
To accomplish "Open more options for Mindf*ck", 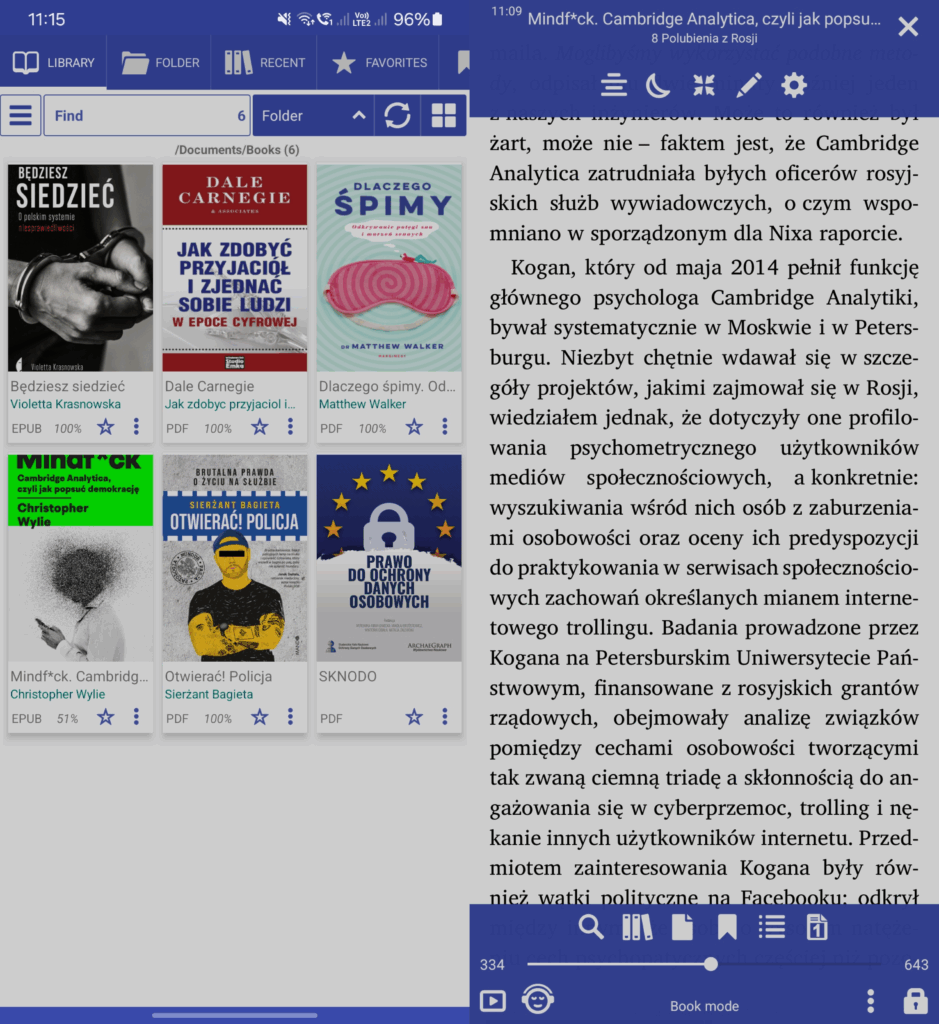I will 136,717.
